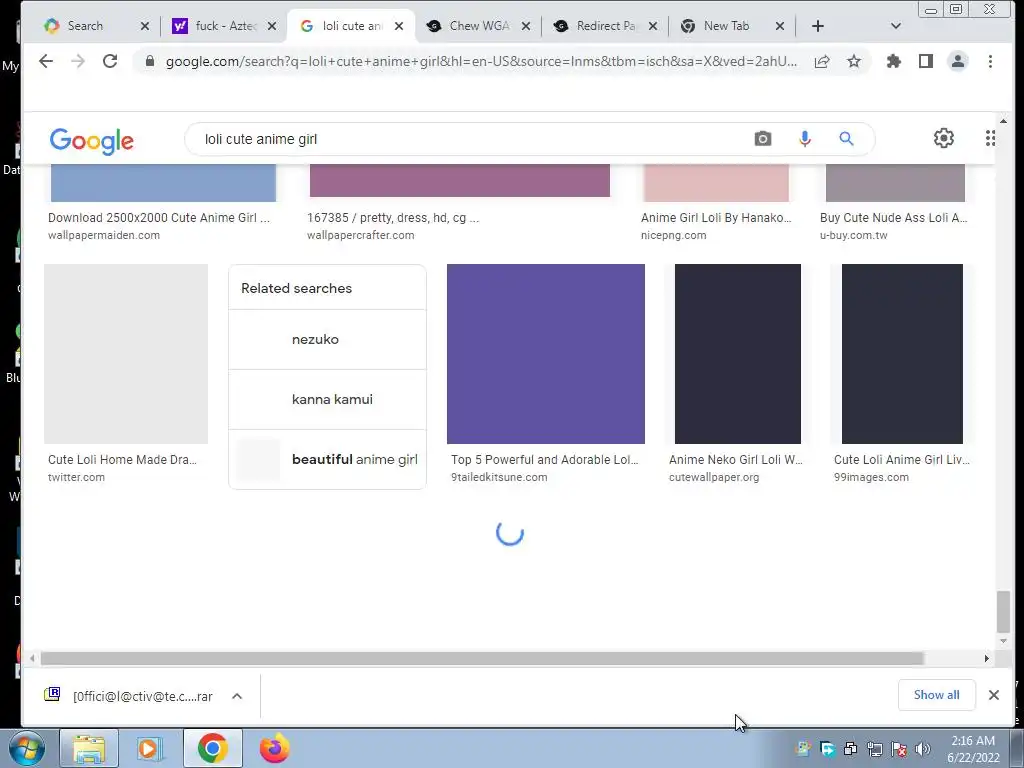The width and height of the screenshot is (1024, 768).
Task: Click the Chrome taskbar icon
Action: click(212, 748)
